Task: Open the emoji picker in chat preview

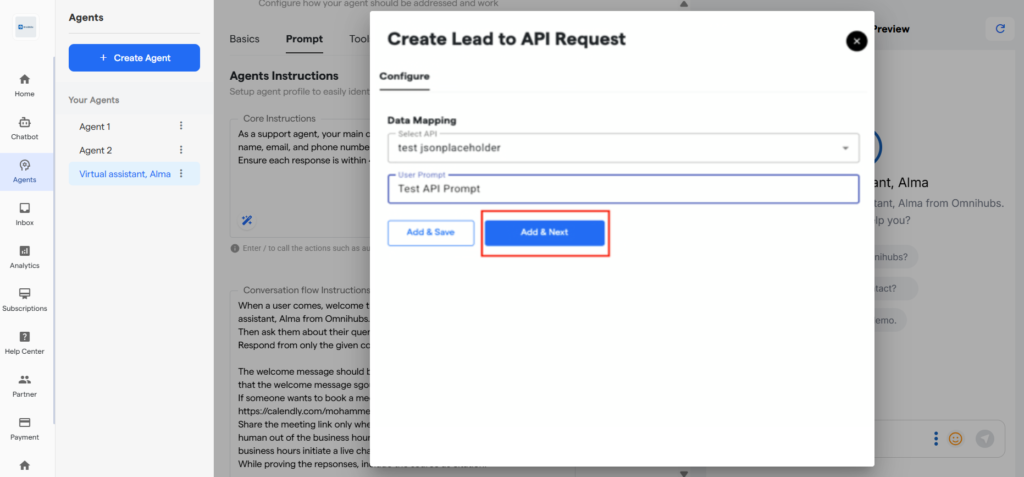Action: (x=955, y=439)
